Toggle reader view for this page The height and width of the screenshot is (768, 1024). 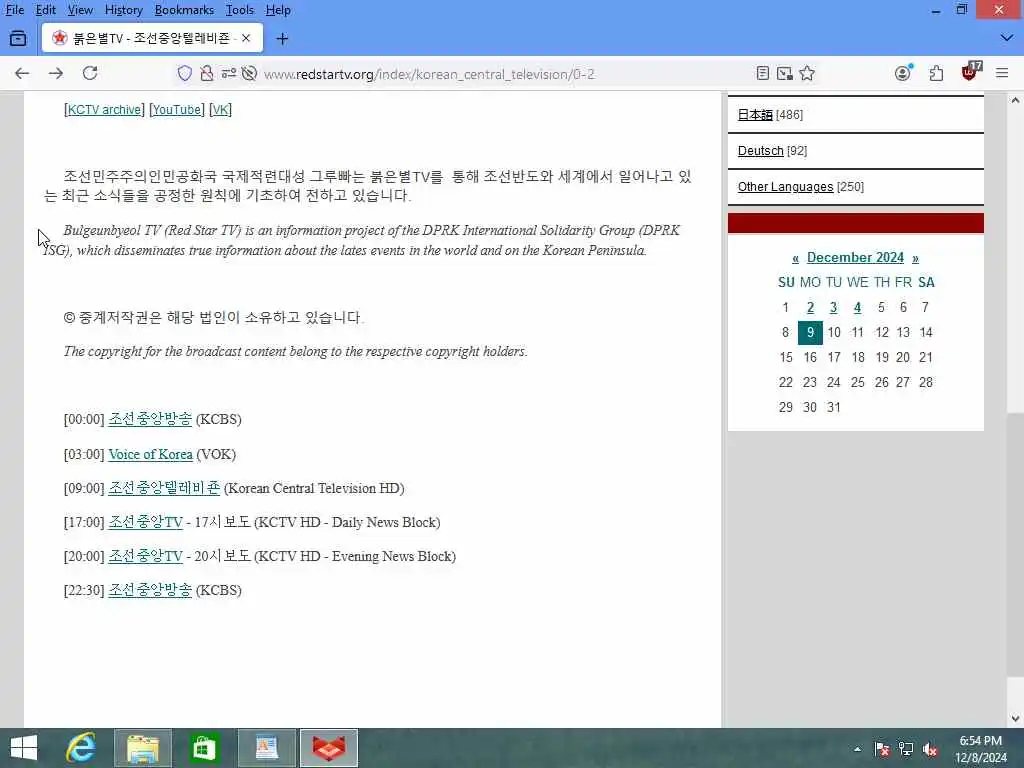762,73
